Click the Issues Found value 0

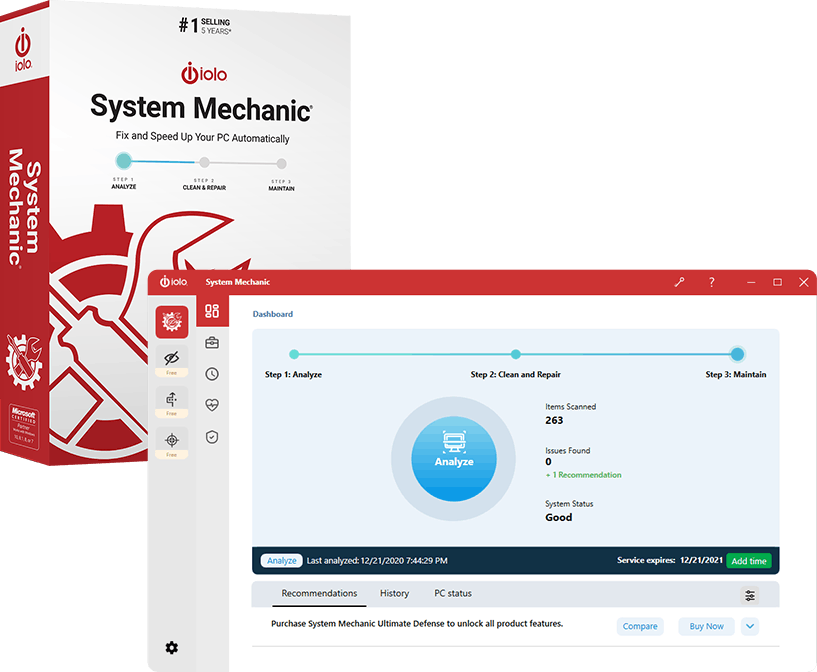pos(548,462)
